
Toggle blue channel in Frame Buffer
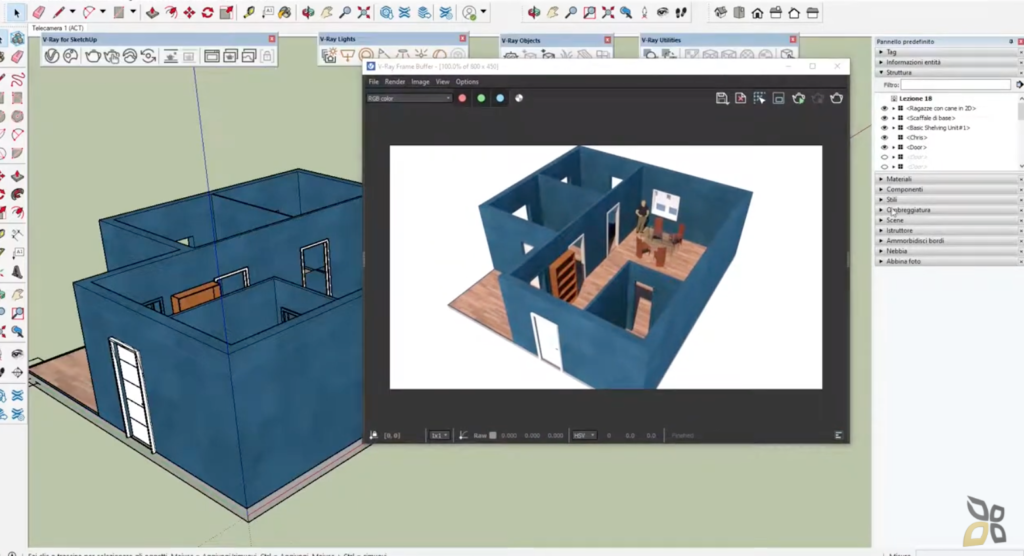[x=500, y=98]
